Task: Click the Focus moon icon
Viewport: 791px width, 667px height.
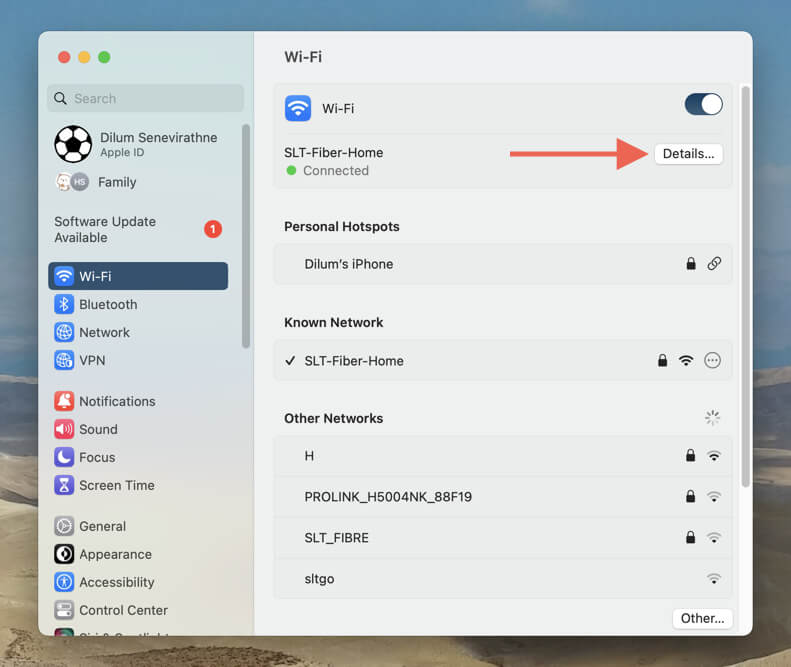Action: [x=64, y=457]
